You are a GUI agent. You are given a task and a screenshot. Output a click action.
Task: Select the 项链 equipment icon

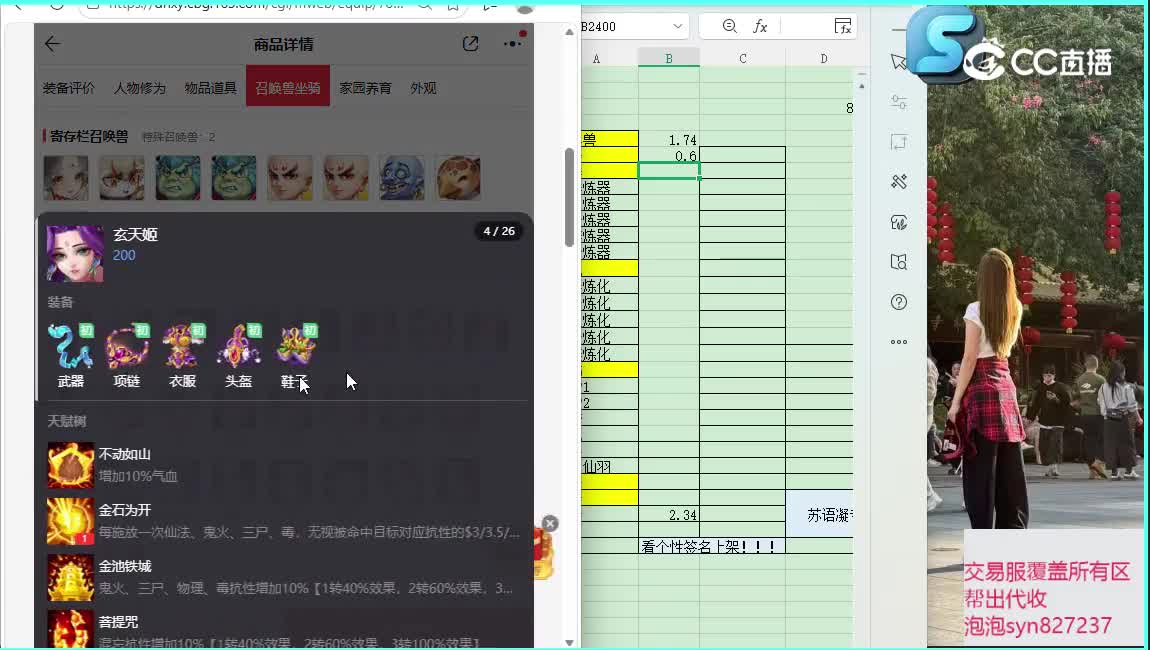(x=127, y=346)
